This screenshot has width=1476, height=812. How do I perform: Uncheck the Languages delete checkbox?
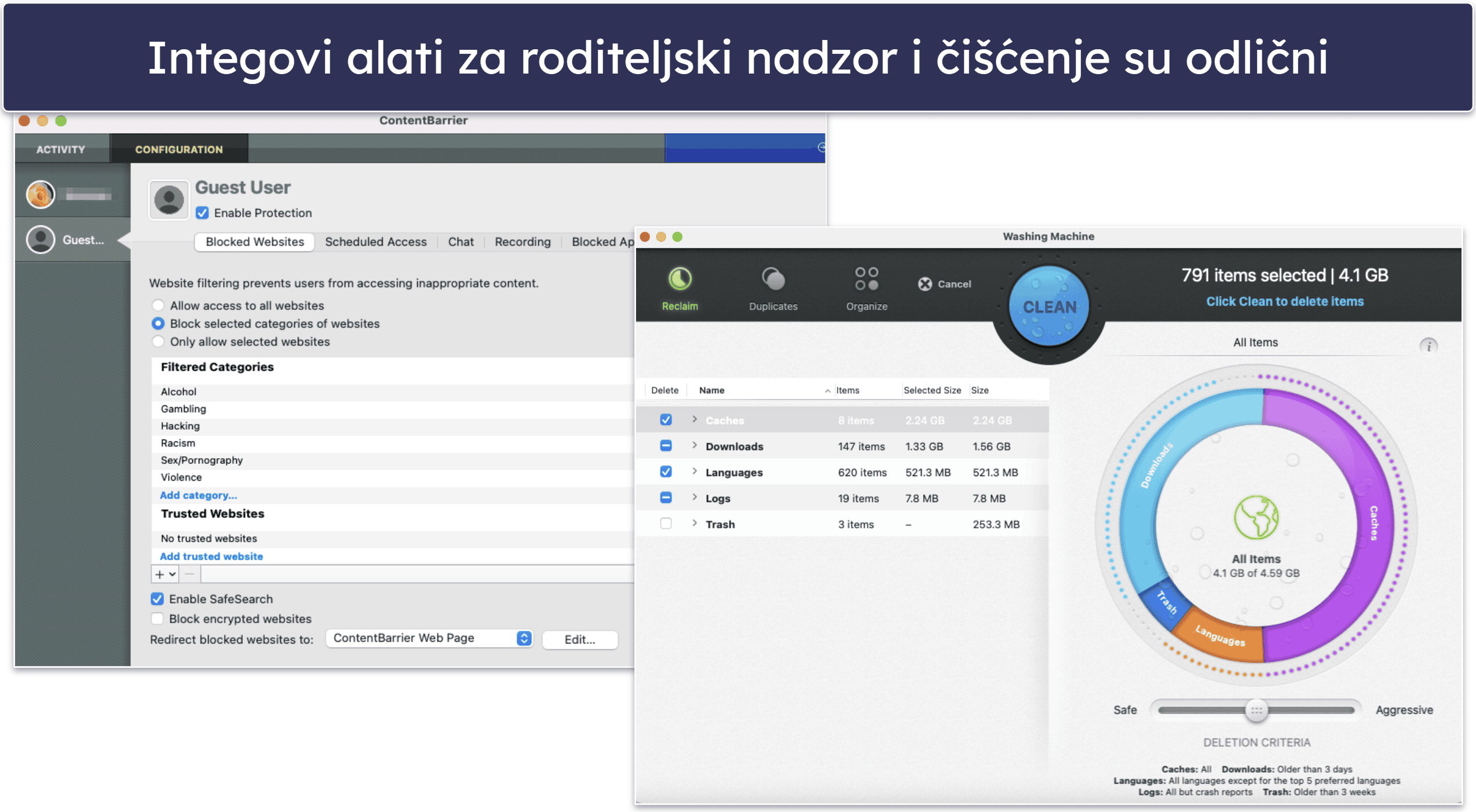click(666, 472)
